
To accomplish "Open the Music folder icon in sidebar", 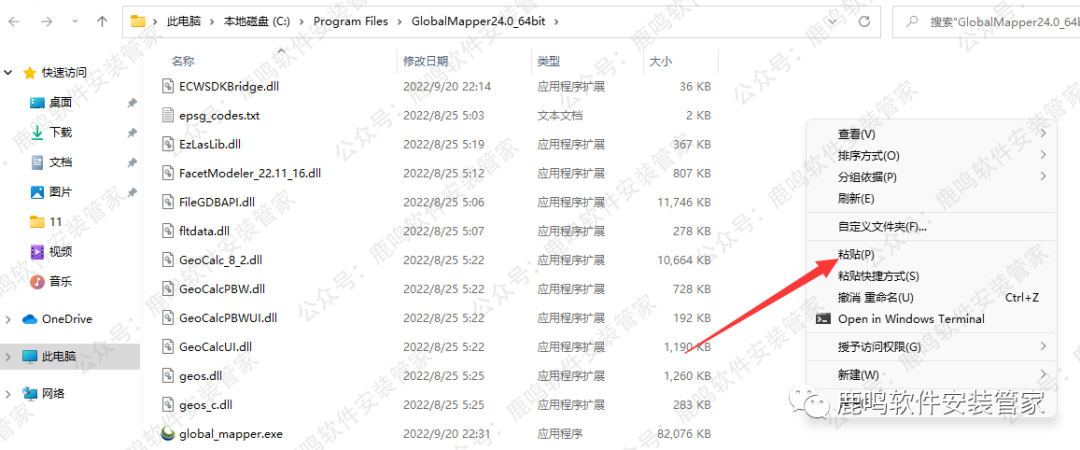I will [37, 281].
